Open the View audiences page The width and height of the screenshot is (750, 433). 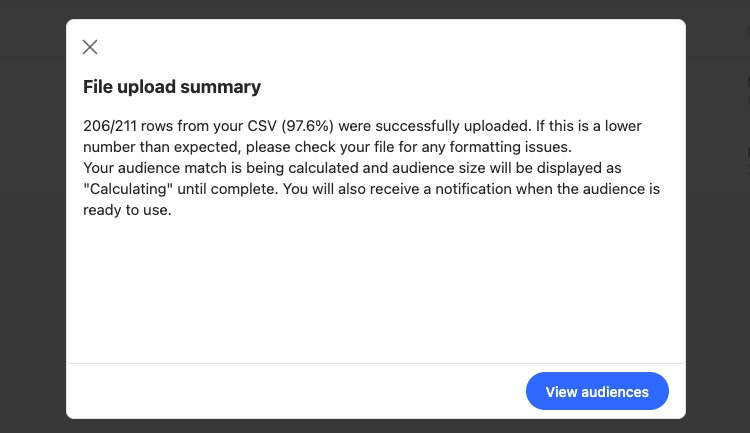[597, 391]
